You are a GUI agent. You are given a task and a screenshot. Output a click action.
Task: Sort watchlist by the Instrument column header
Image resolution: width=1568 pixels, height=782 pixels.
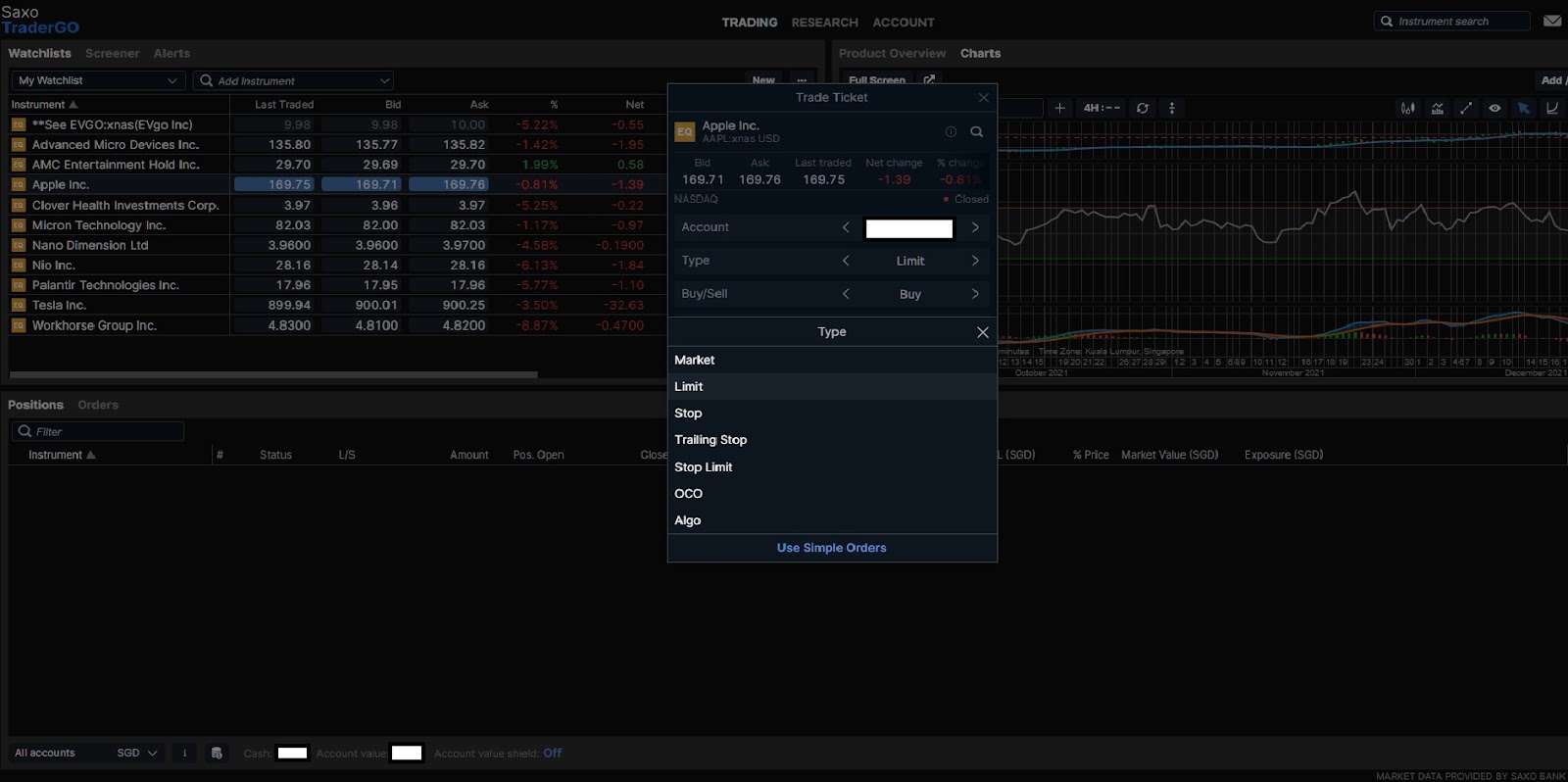click(x=44, y=105)
